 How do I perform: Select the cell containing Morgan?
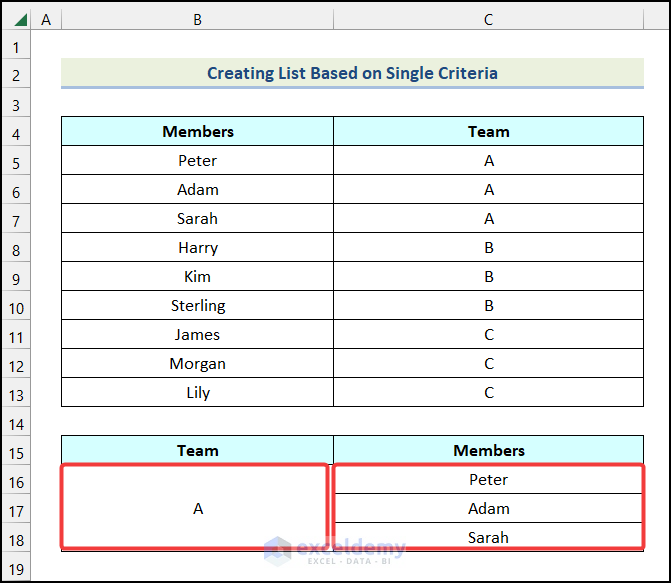197,364
